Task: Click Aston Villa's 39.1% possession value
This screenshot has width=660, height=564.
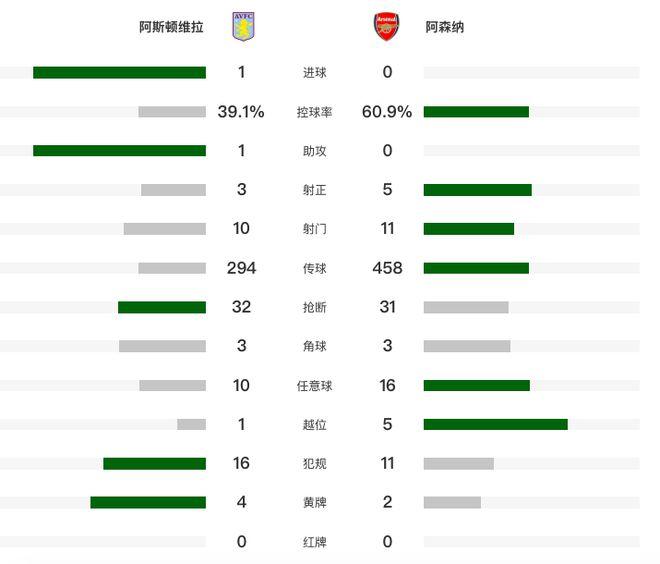Action: coord(241,112)
